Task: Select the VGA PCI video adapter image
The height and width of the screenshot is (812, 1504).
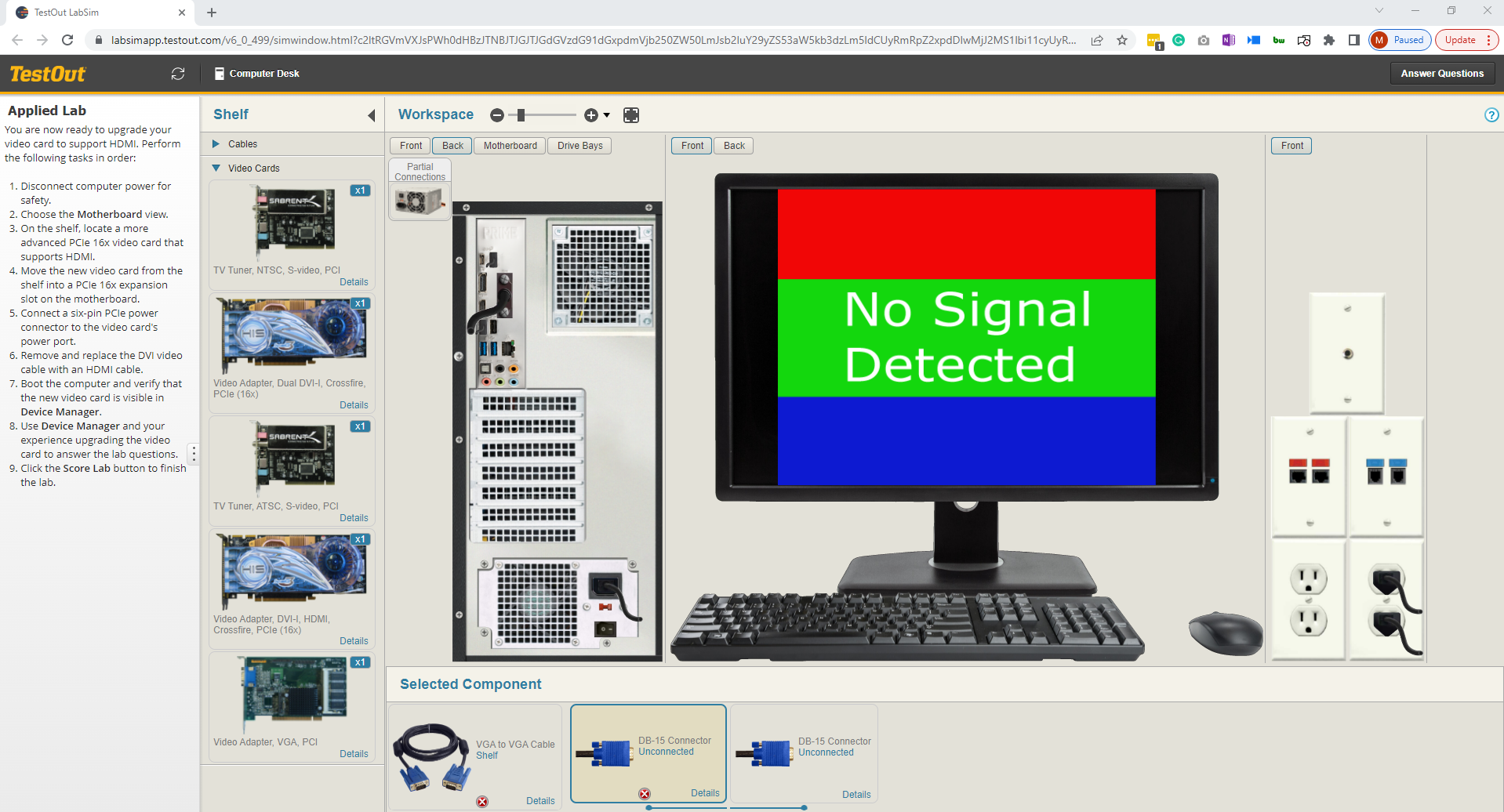Action: pos(294,694)
